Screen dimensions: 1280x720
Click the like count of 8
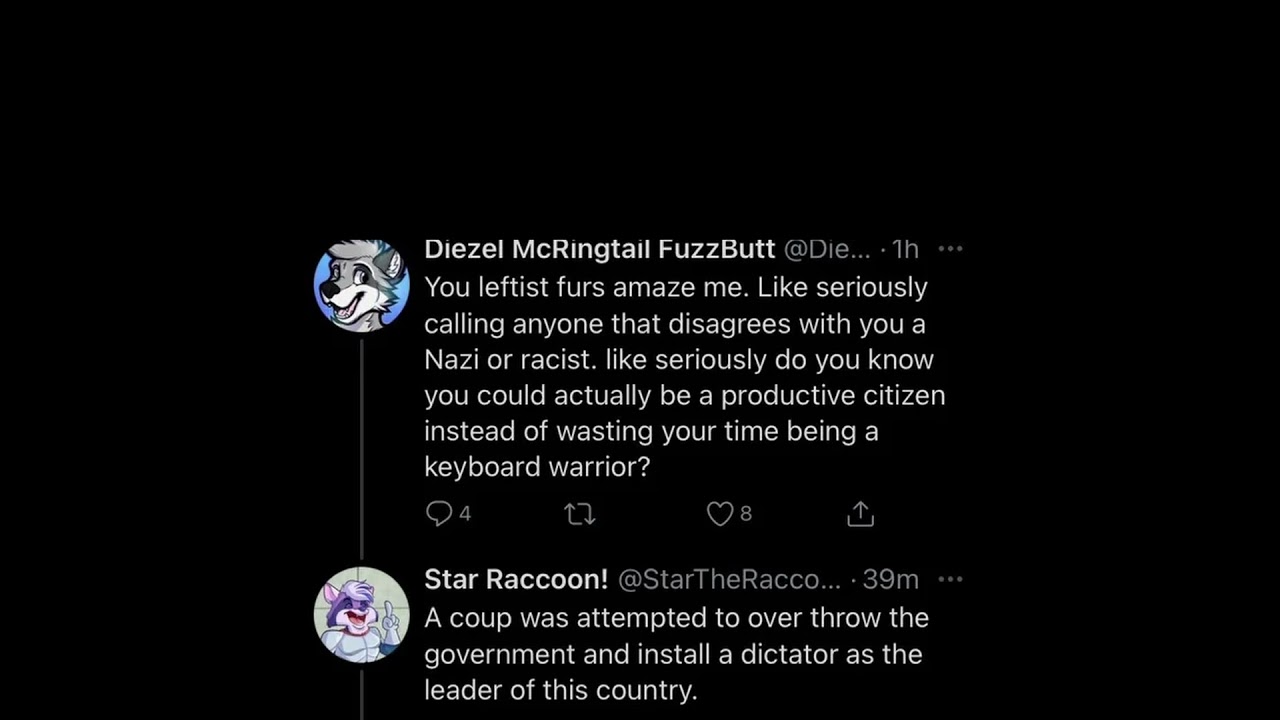tap(746, 514)
